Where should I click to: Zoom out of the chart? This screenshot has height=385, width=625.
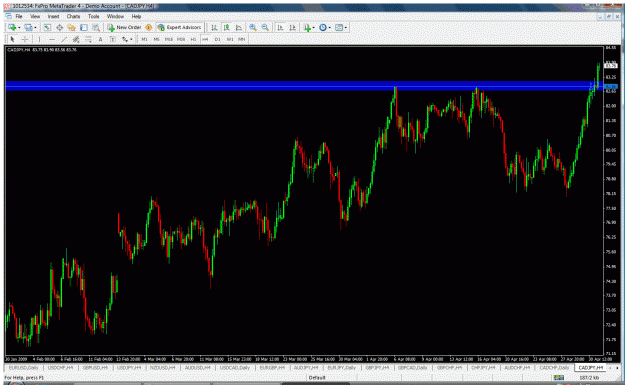(x=265, y=27)
